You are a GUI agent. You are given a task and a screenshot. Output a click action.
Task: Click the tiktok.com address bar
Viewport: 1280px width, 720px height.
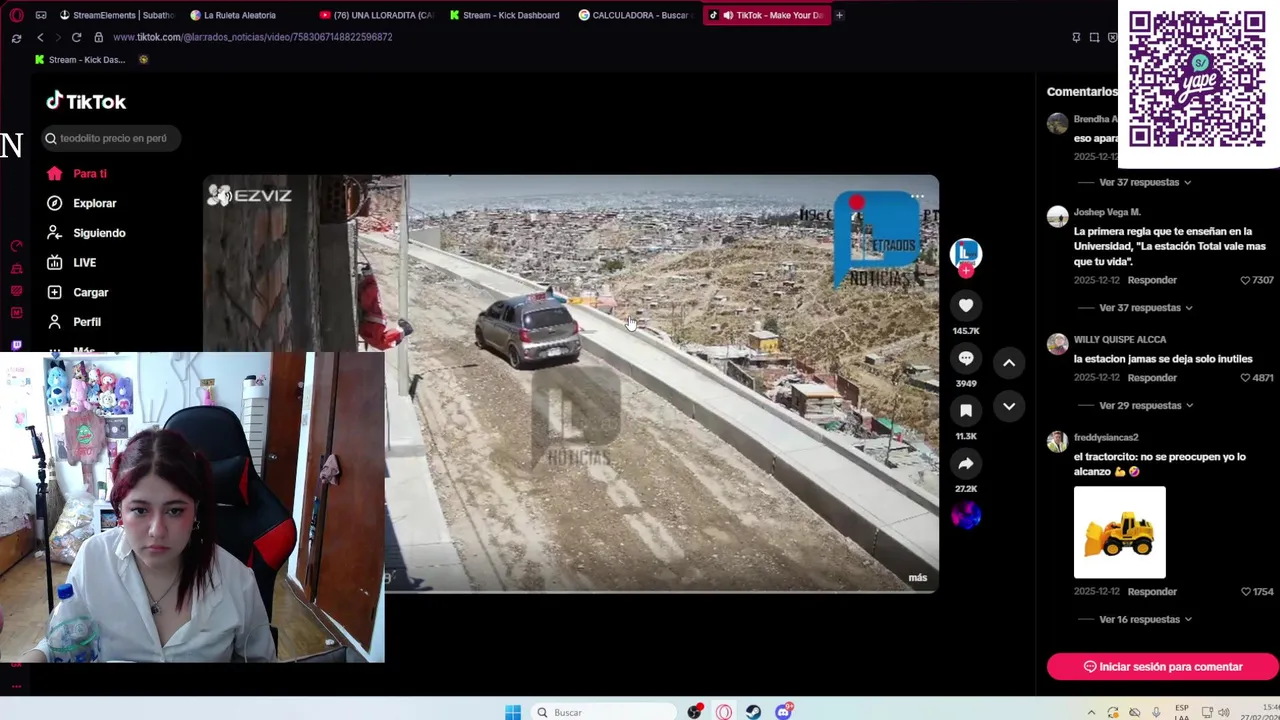coord(252,37)
